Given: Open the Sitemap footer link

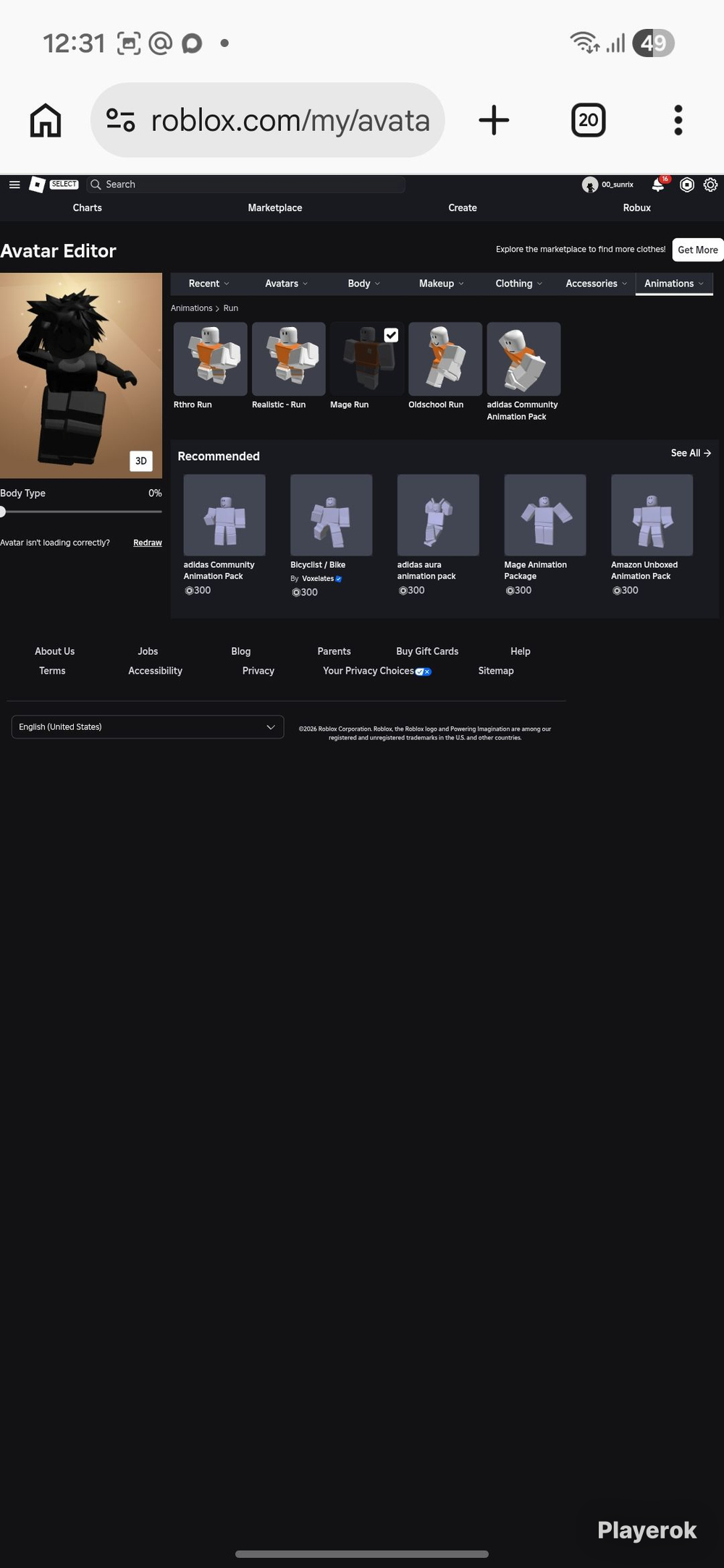Looking at the screenshot, I should (496, 671).
